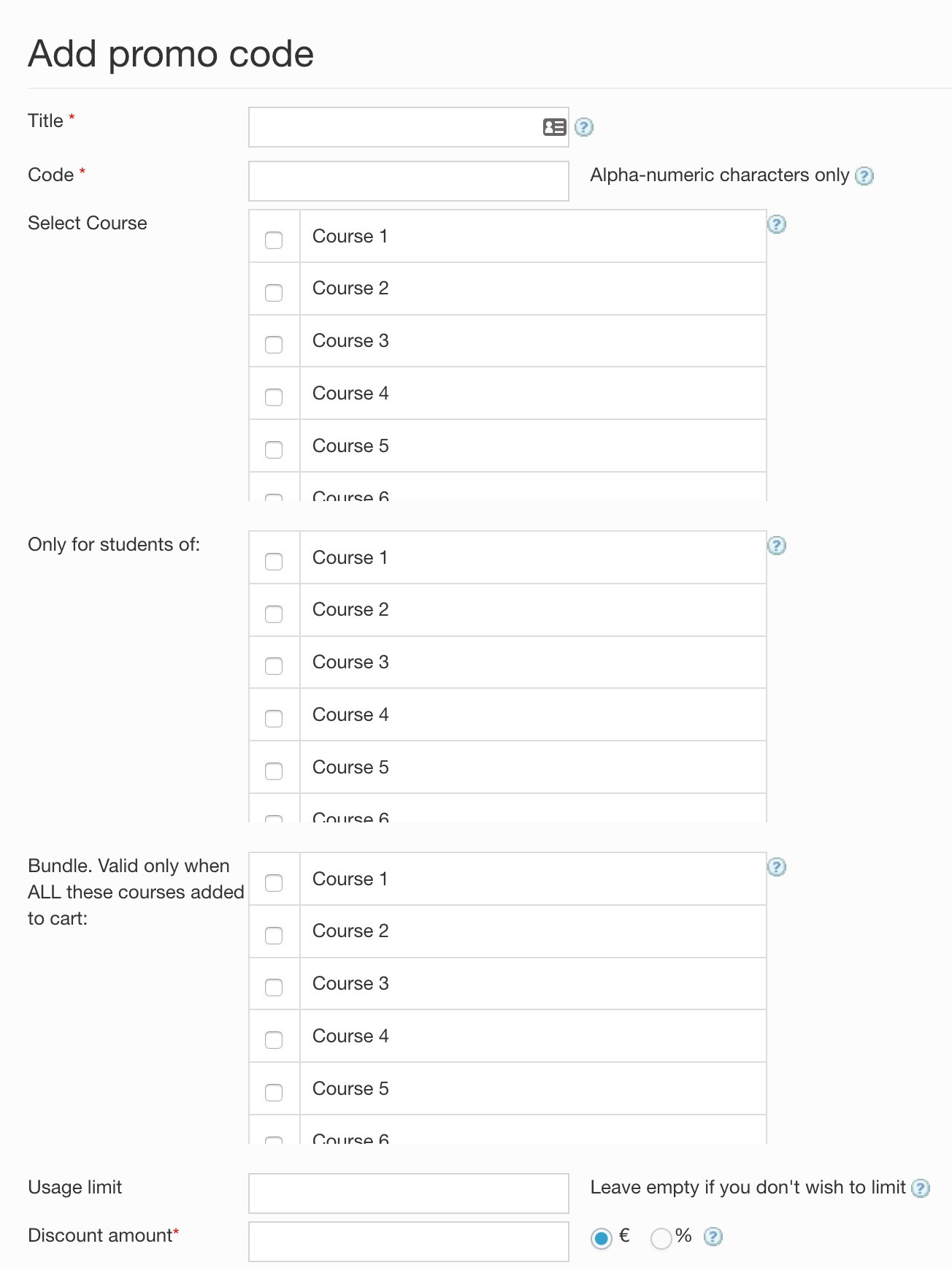Click the Usage limit input field
Viewport: 952px width, 1268px height.
coord(408,1193)
